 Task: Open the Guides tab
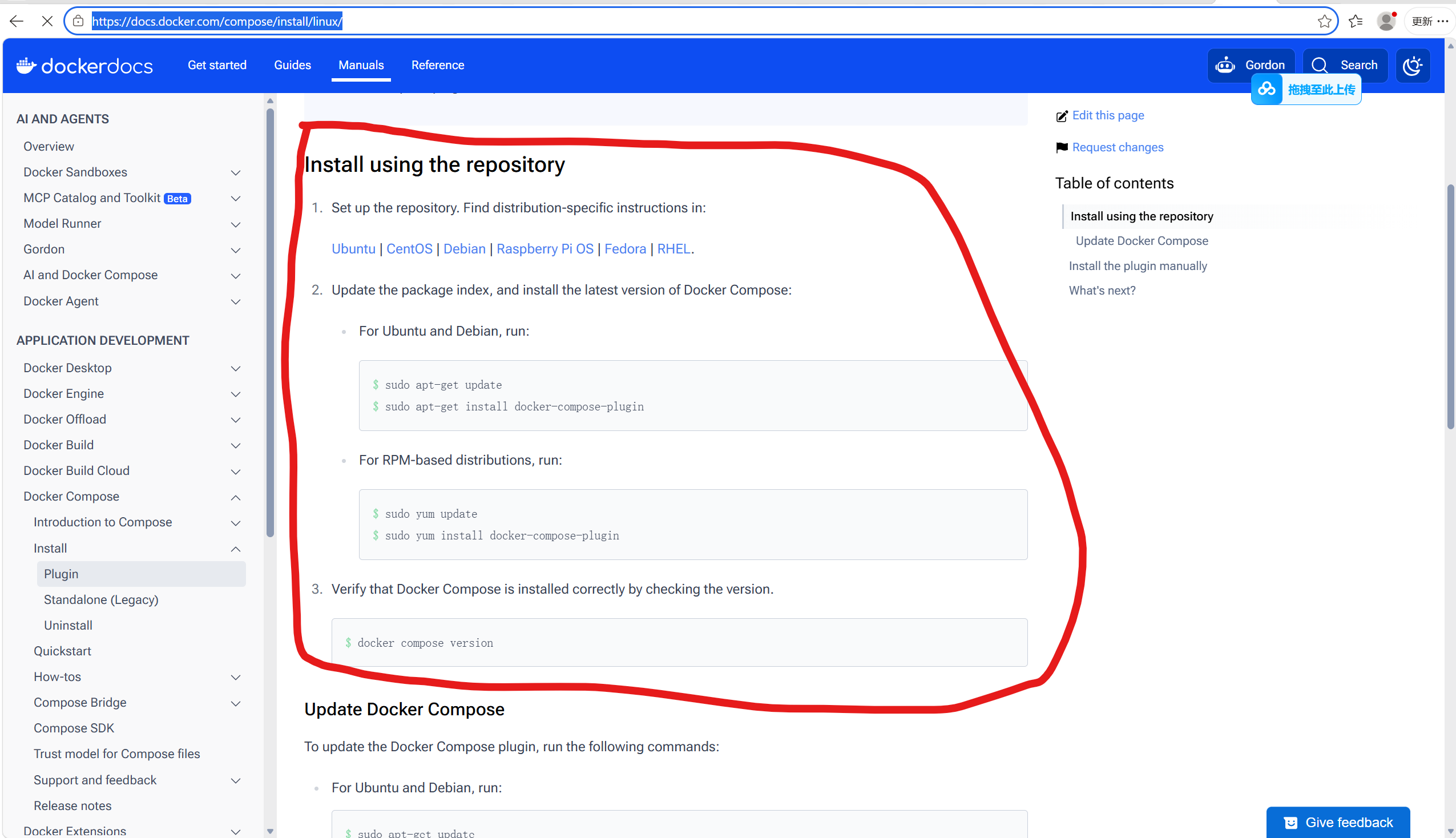292,65
